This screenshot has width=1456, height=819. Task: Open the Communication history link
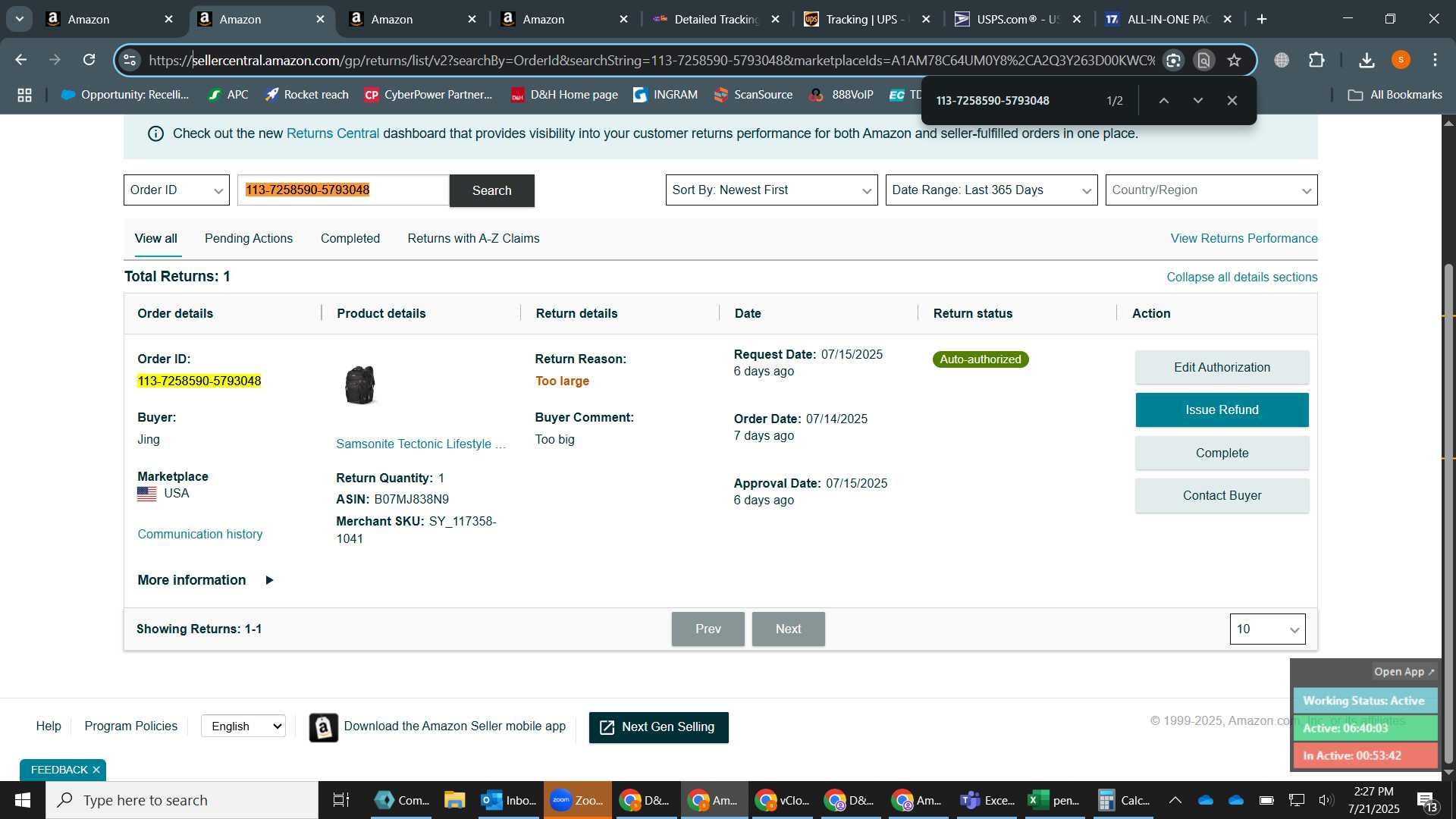200,534
